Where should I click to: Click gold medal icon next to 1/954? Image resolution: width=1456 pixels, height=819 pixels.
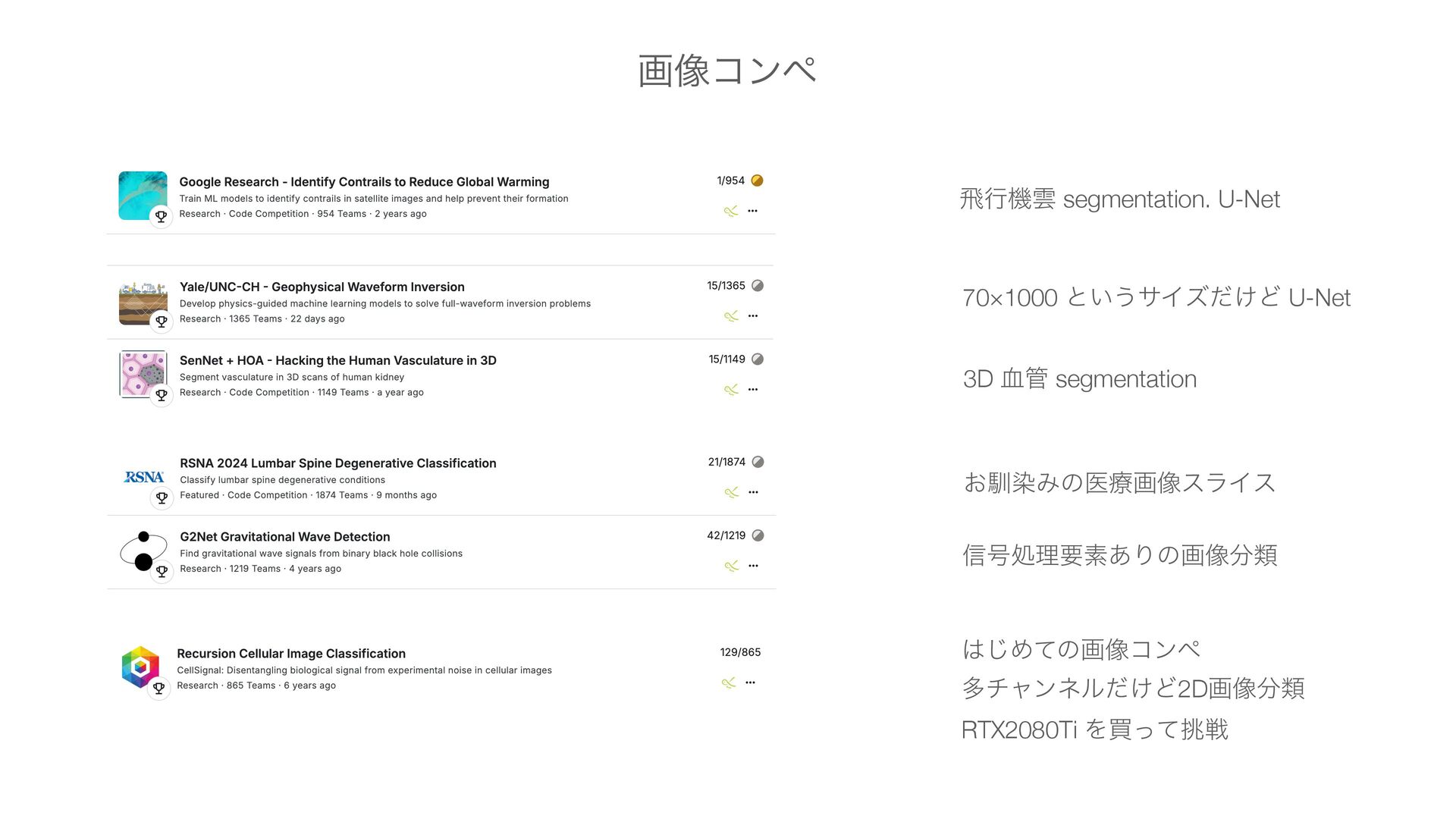[757, 180]
